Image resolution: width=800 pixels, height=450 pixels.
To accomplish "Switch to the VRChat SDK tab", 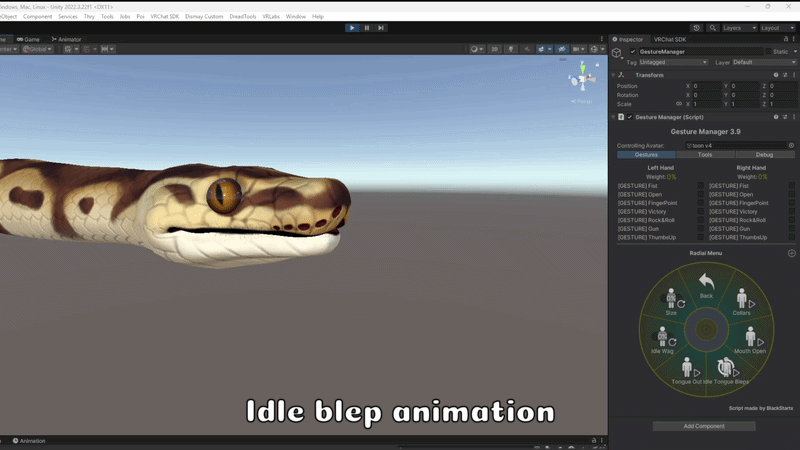I will (670, 39).
